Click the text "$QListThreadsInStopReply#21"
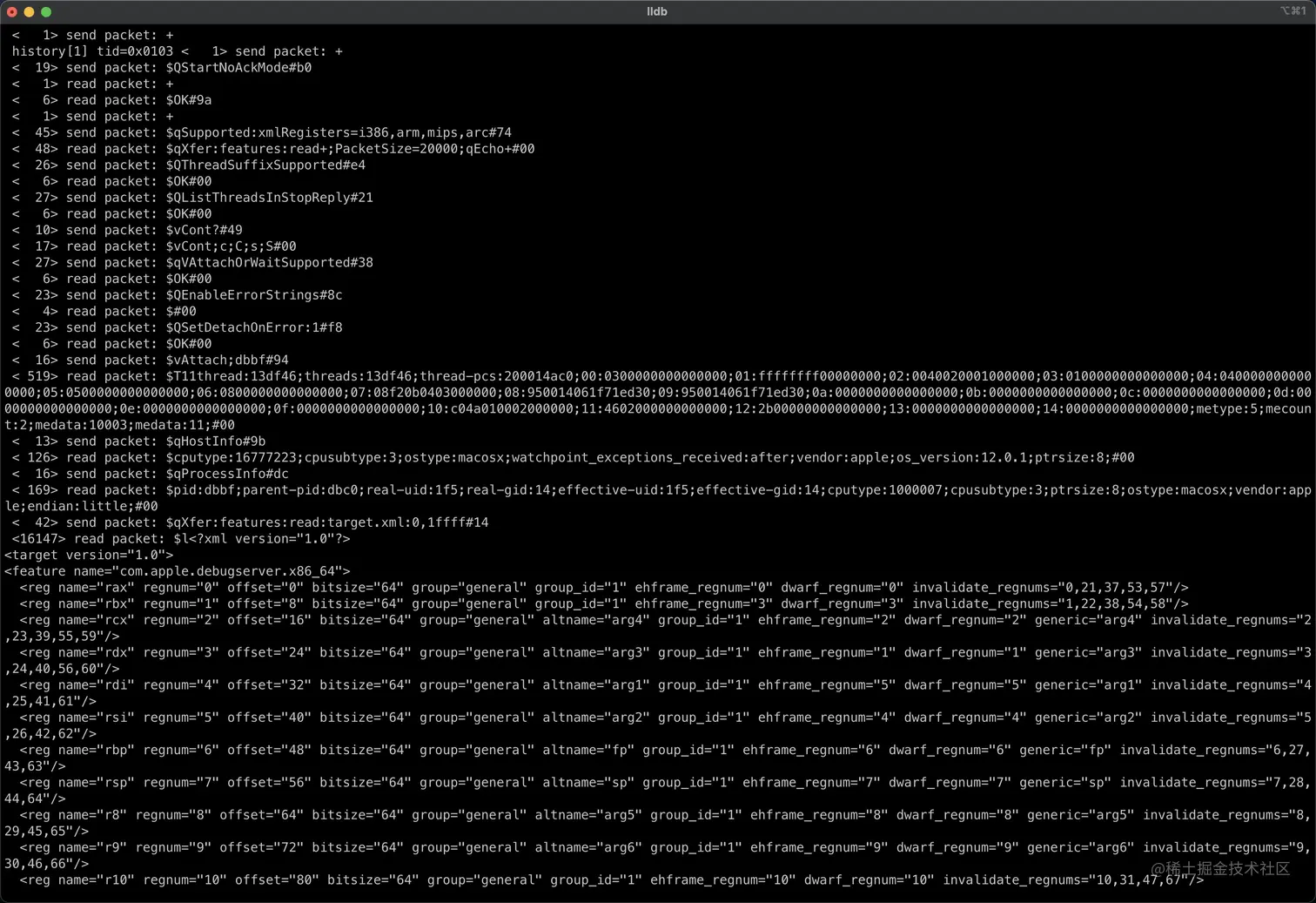 click(269, 198)
